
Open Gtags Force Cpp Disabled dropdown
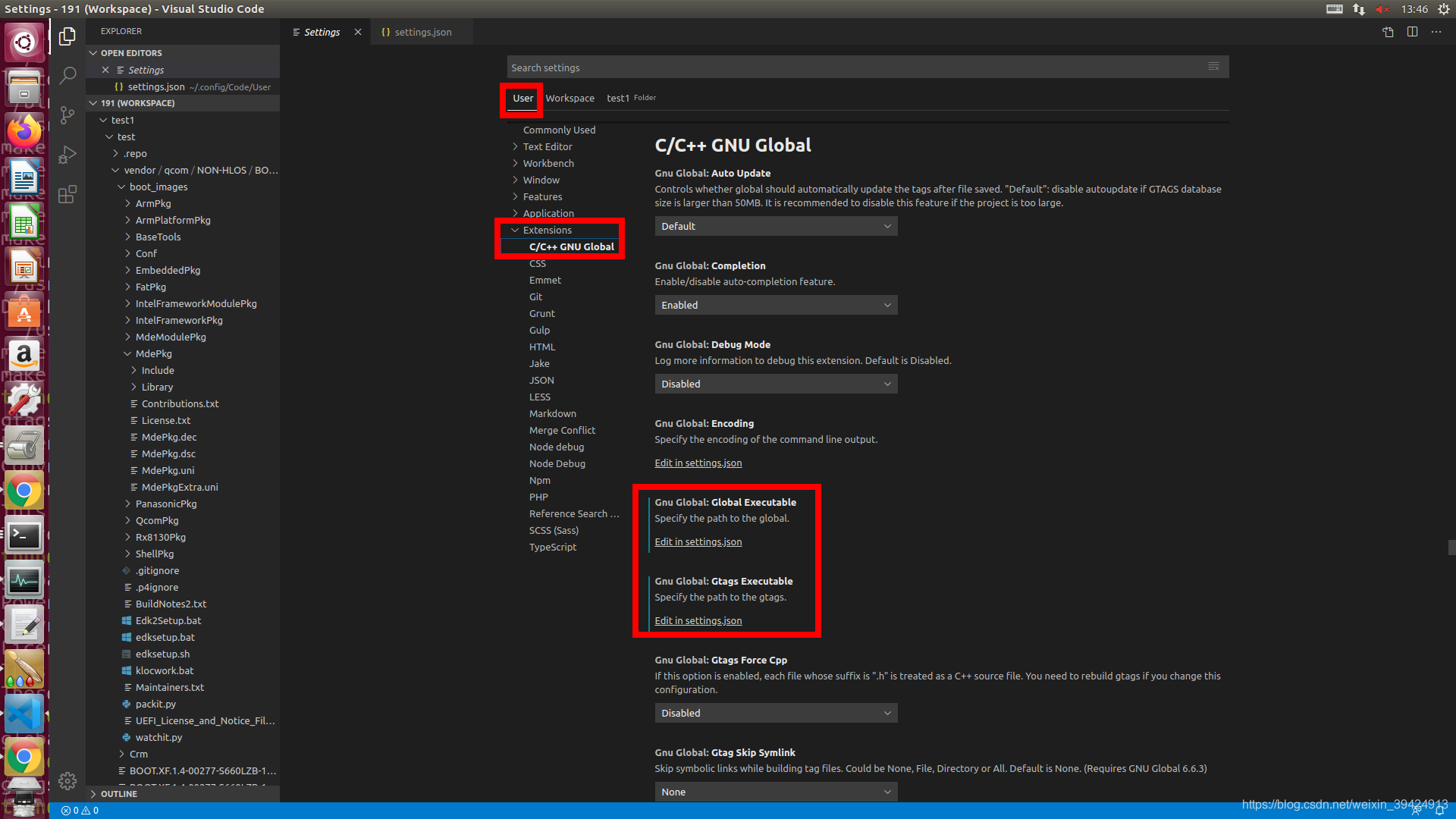click(776, 713)
